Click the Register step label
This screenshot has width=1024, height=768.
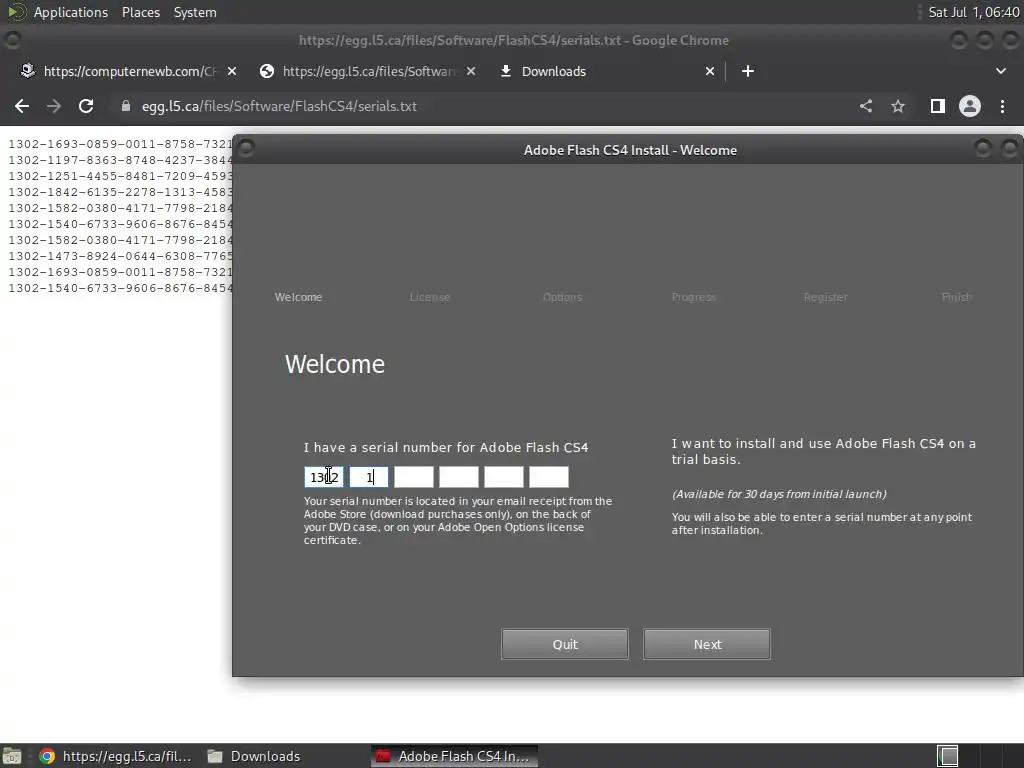825,297
